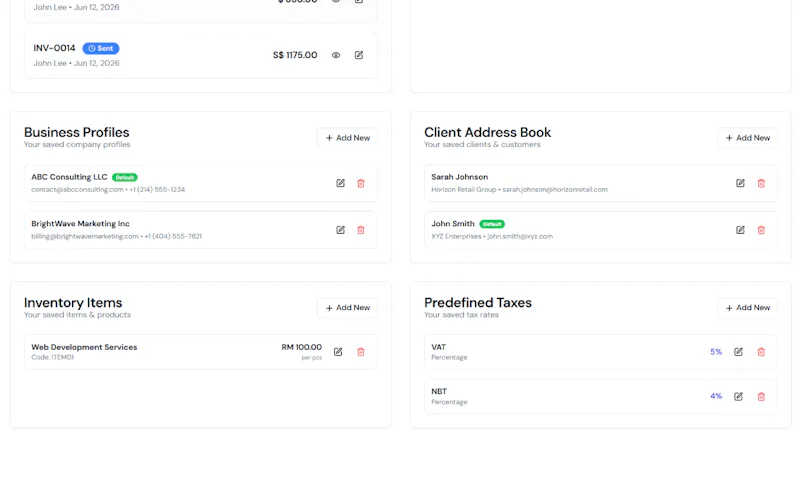Click billing@brightwavemarketing.com details line
The width and height of the screenshot is (800, 479).
click(116, 237)
